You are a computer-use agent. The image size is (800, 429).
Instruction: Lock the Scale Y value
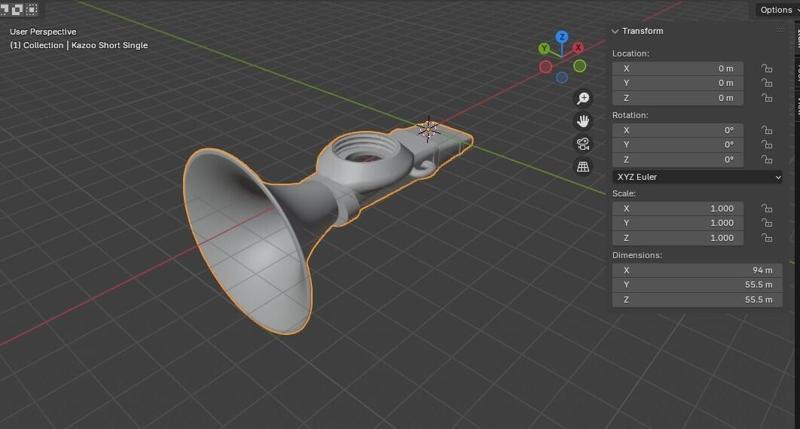(766, 223)
